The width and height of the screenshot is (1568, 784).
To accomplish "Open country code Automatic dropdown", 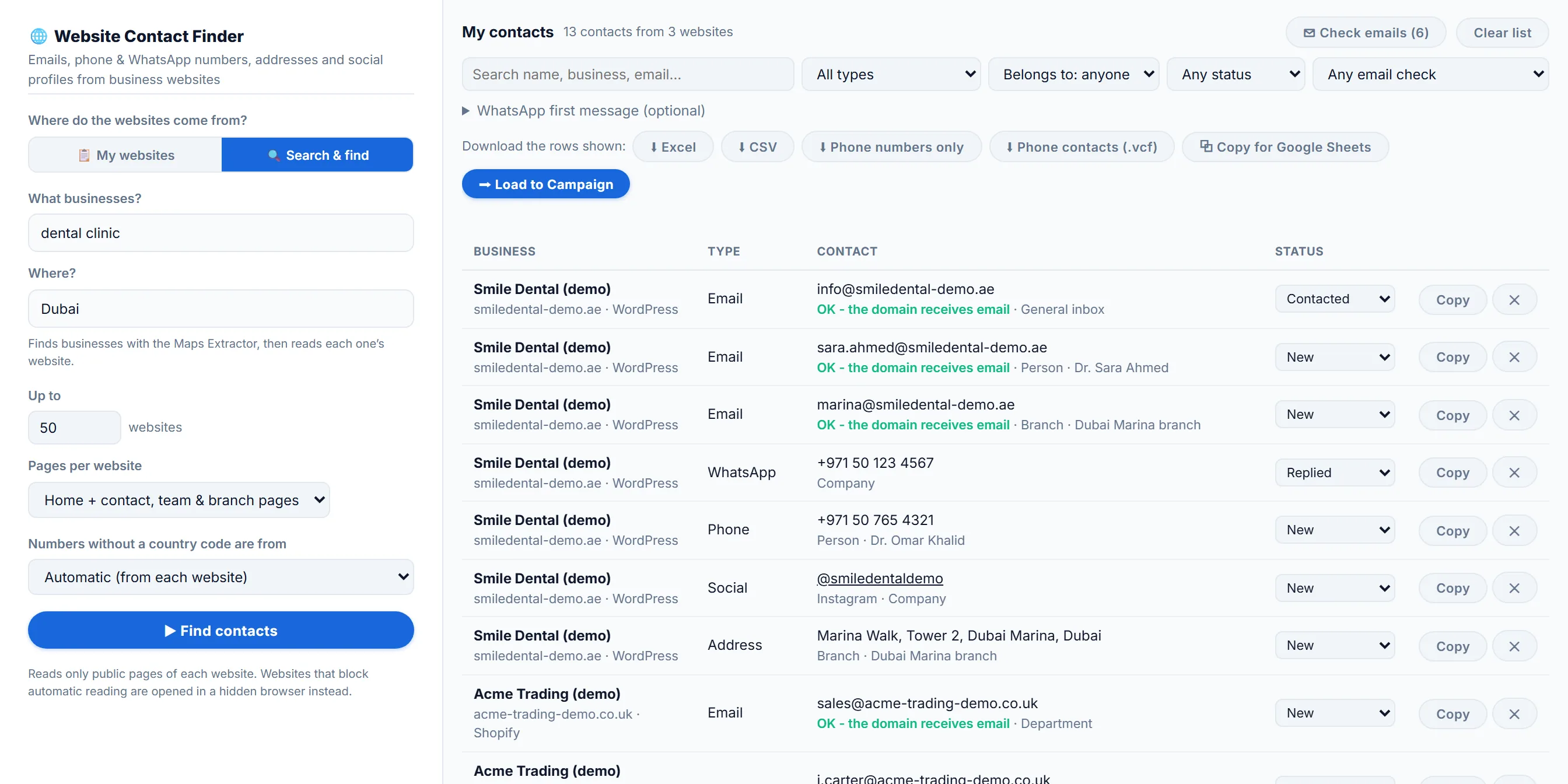I will click(221, 577).
